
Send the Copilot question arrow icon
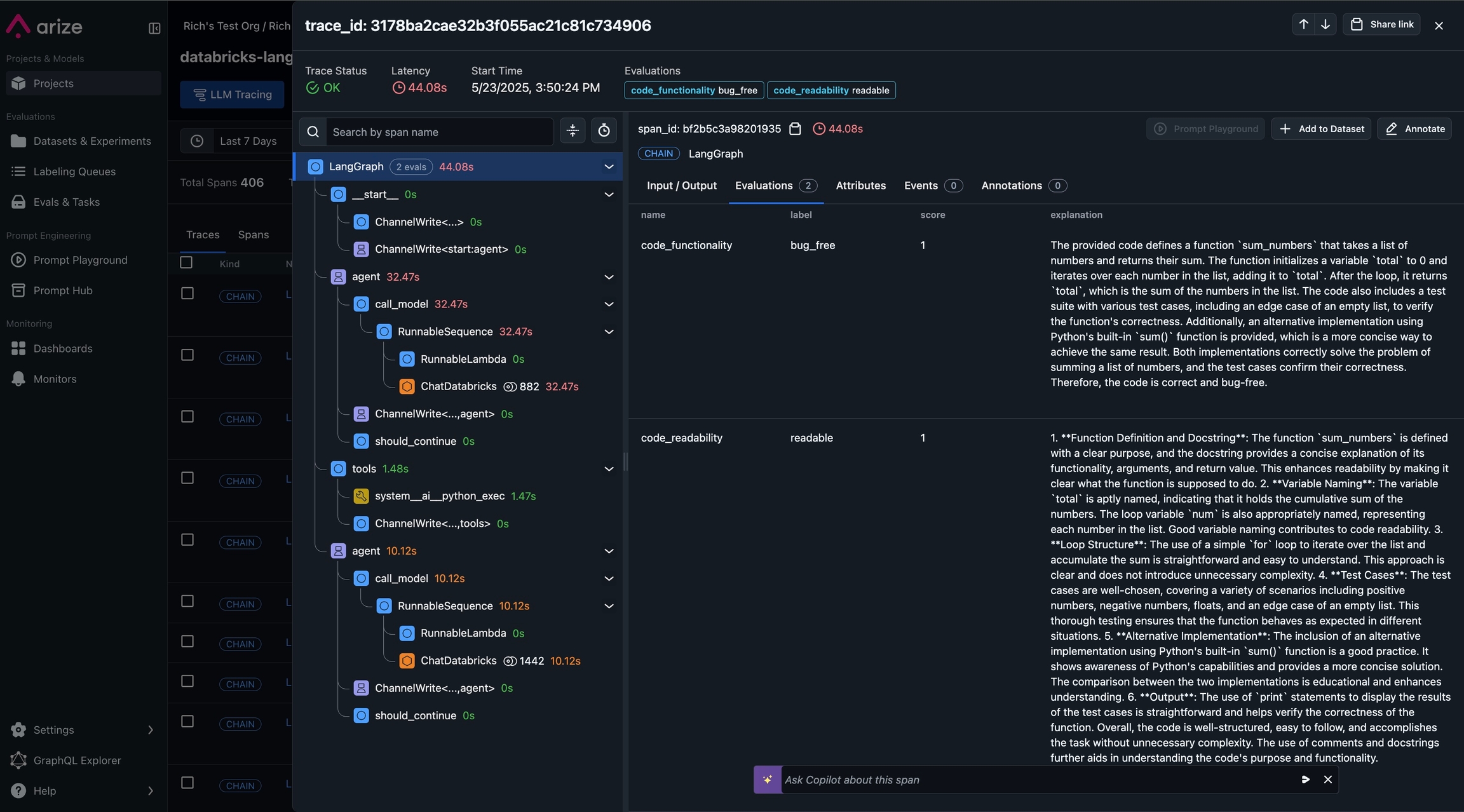(1305, 780)
